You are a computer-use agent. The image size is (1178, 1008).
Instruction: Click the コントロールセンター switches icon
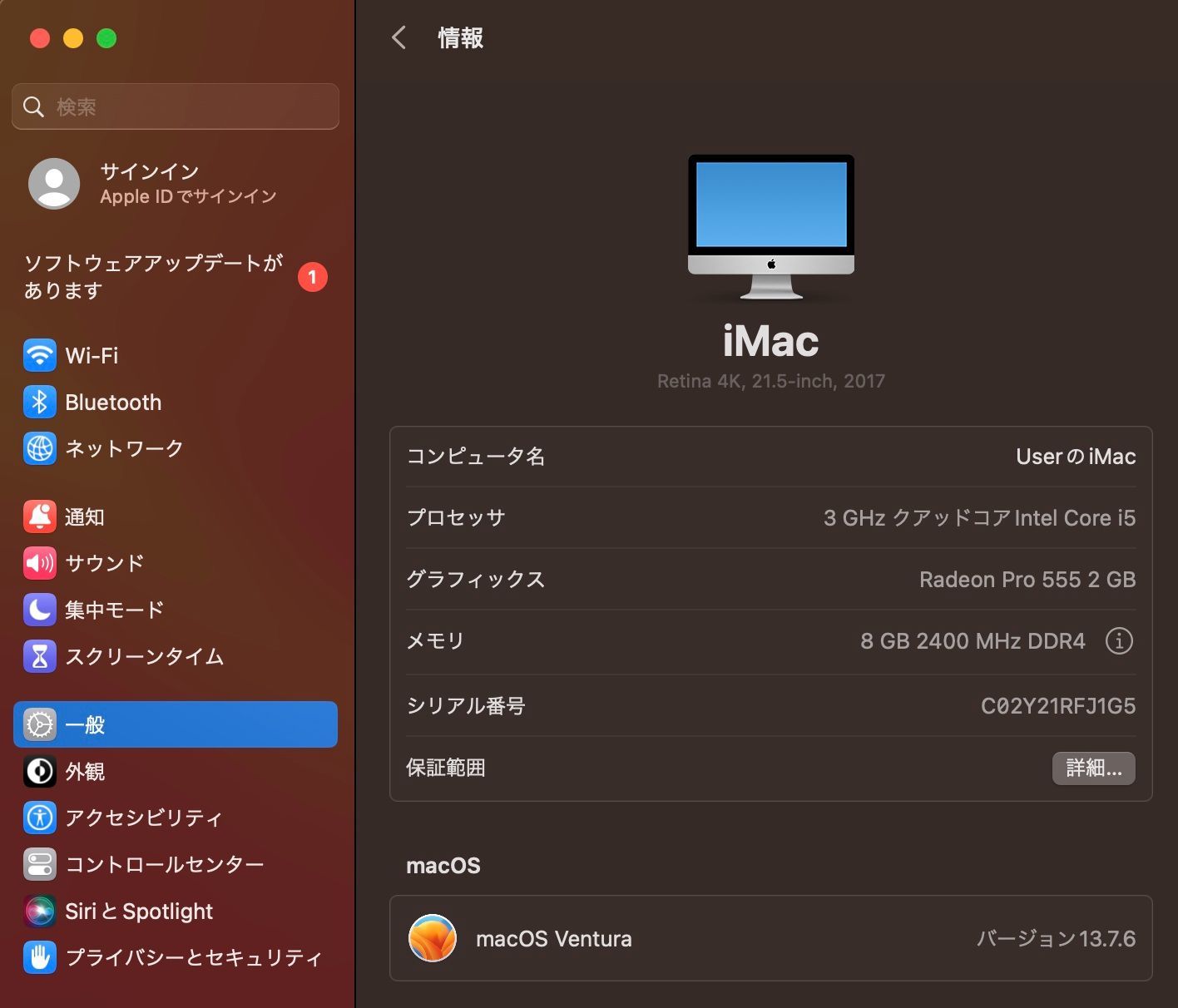point(40,864)
